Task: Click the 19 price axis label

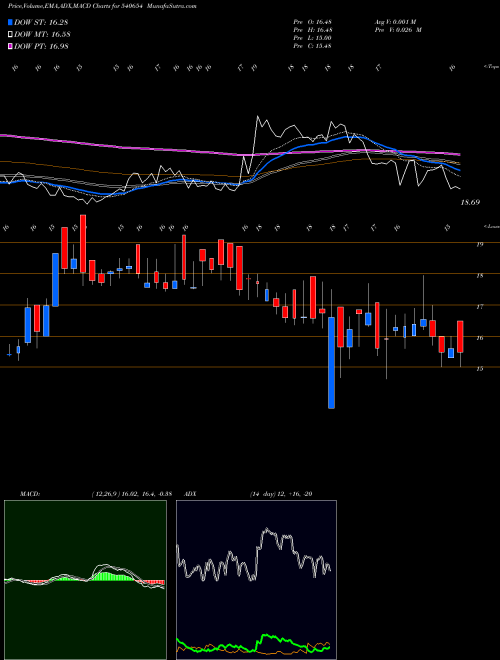Action: click(x=479, y=245)
